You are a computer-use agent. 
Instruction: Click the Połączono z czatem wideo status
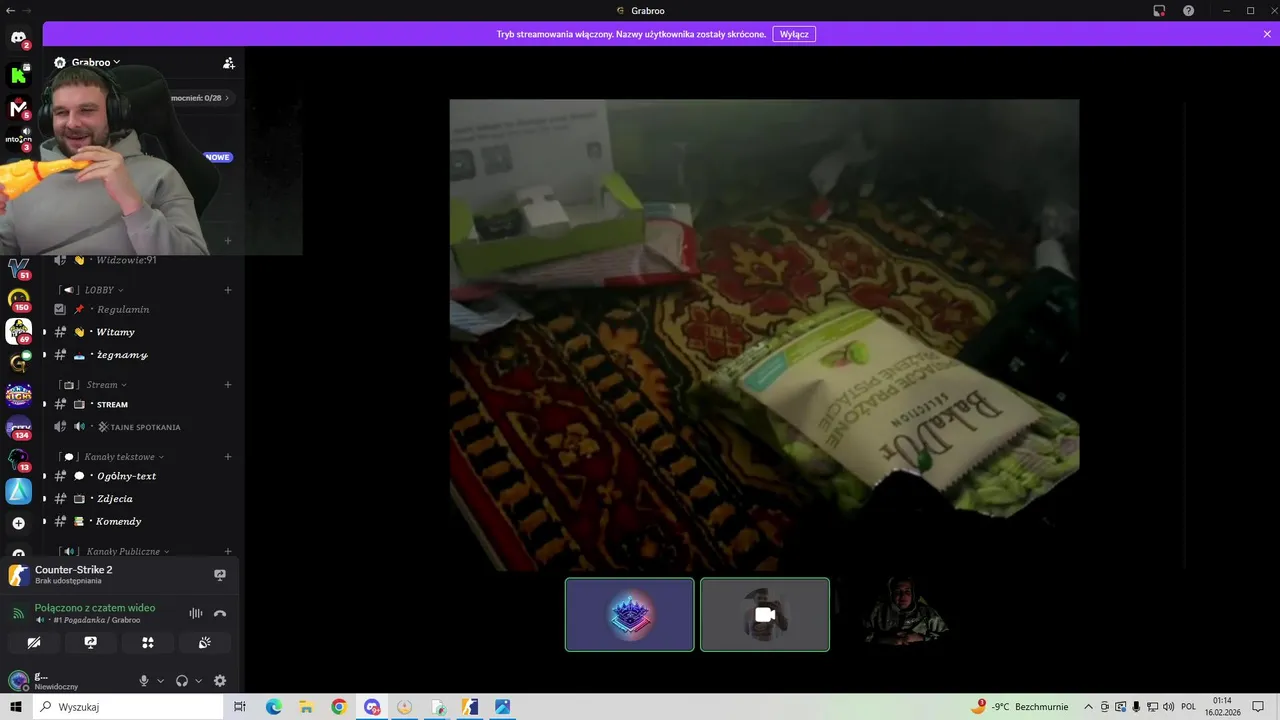[95, 608]
